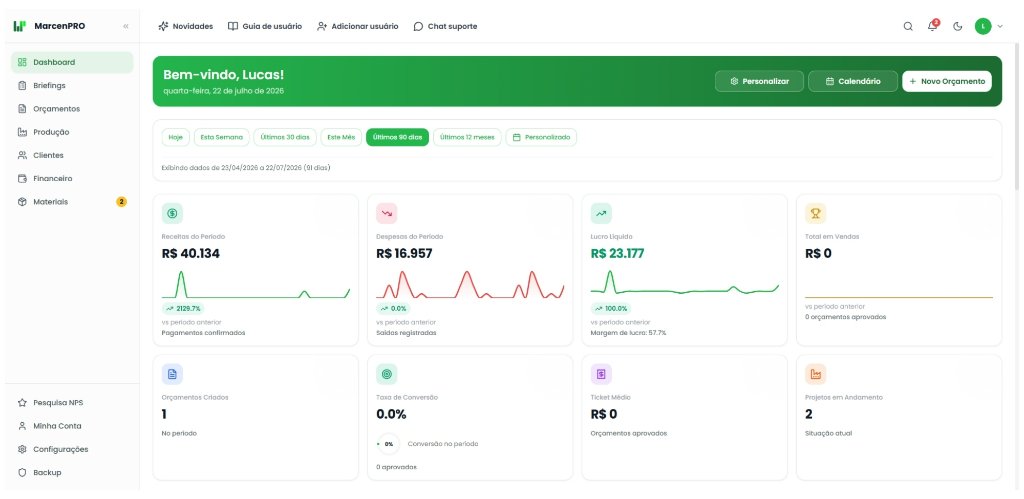Click the search magnifier icon

click(x=908, y=27)
